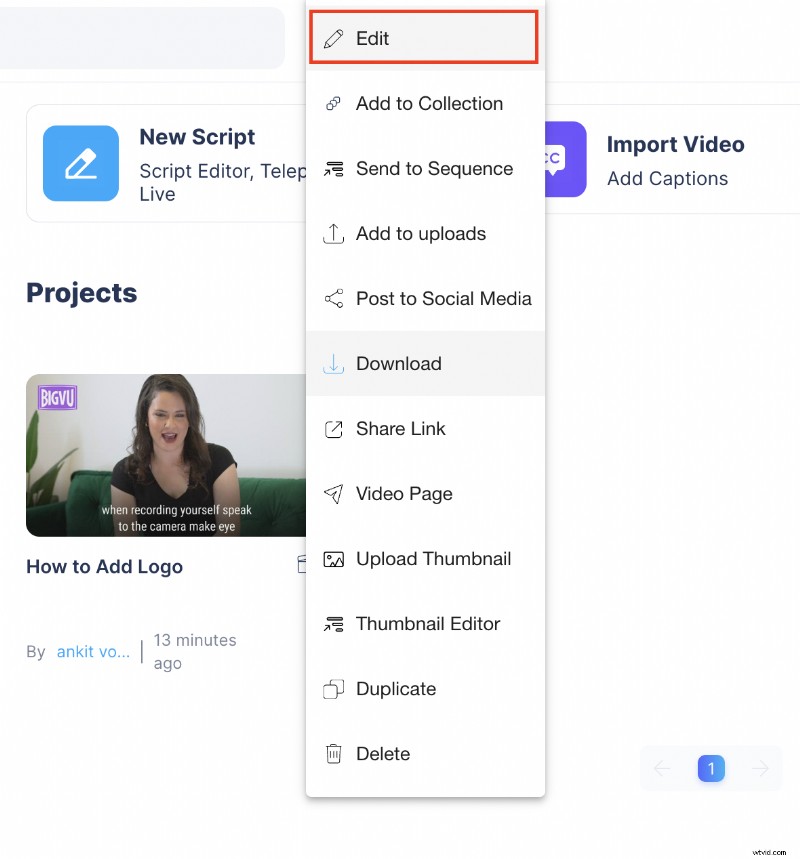This screenshot has height=859, width=800.
Task: Choose Edit from the context menu
Action: click(370, 38)
